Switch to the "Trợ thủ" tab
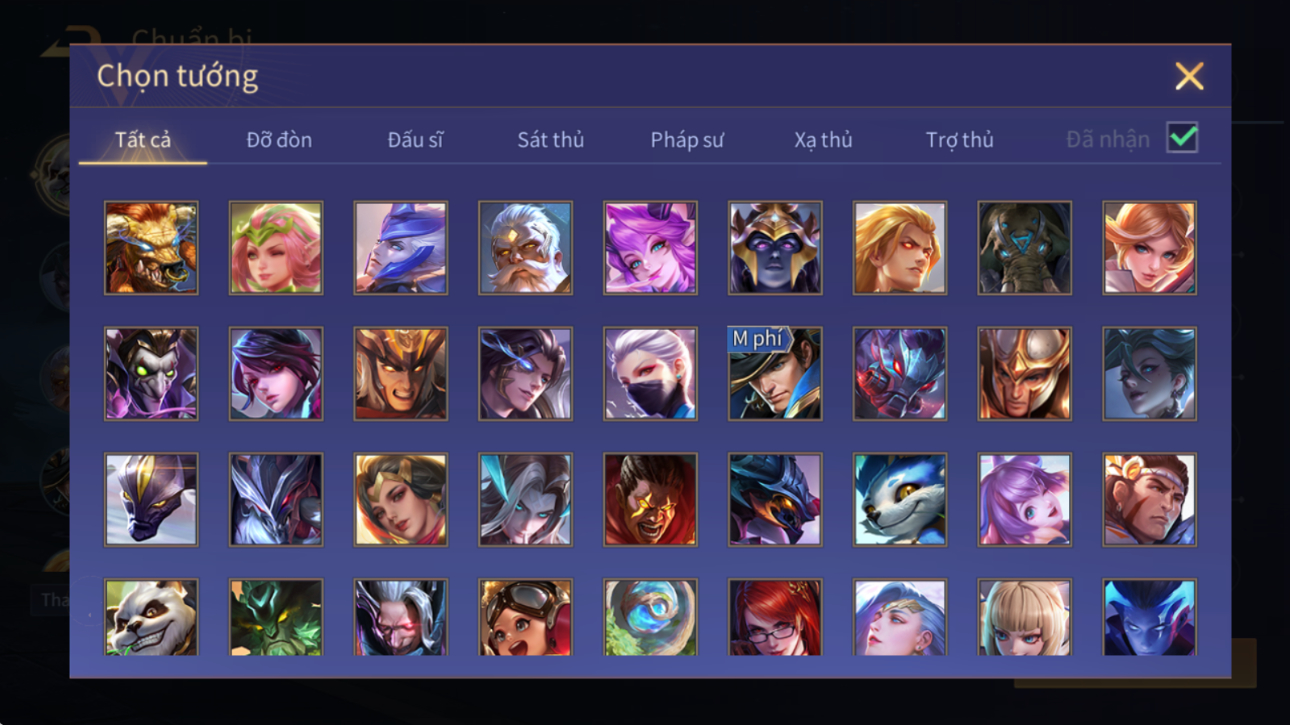 pos(959,140)
